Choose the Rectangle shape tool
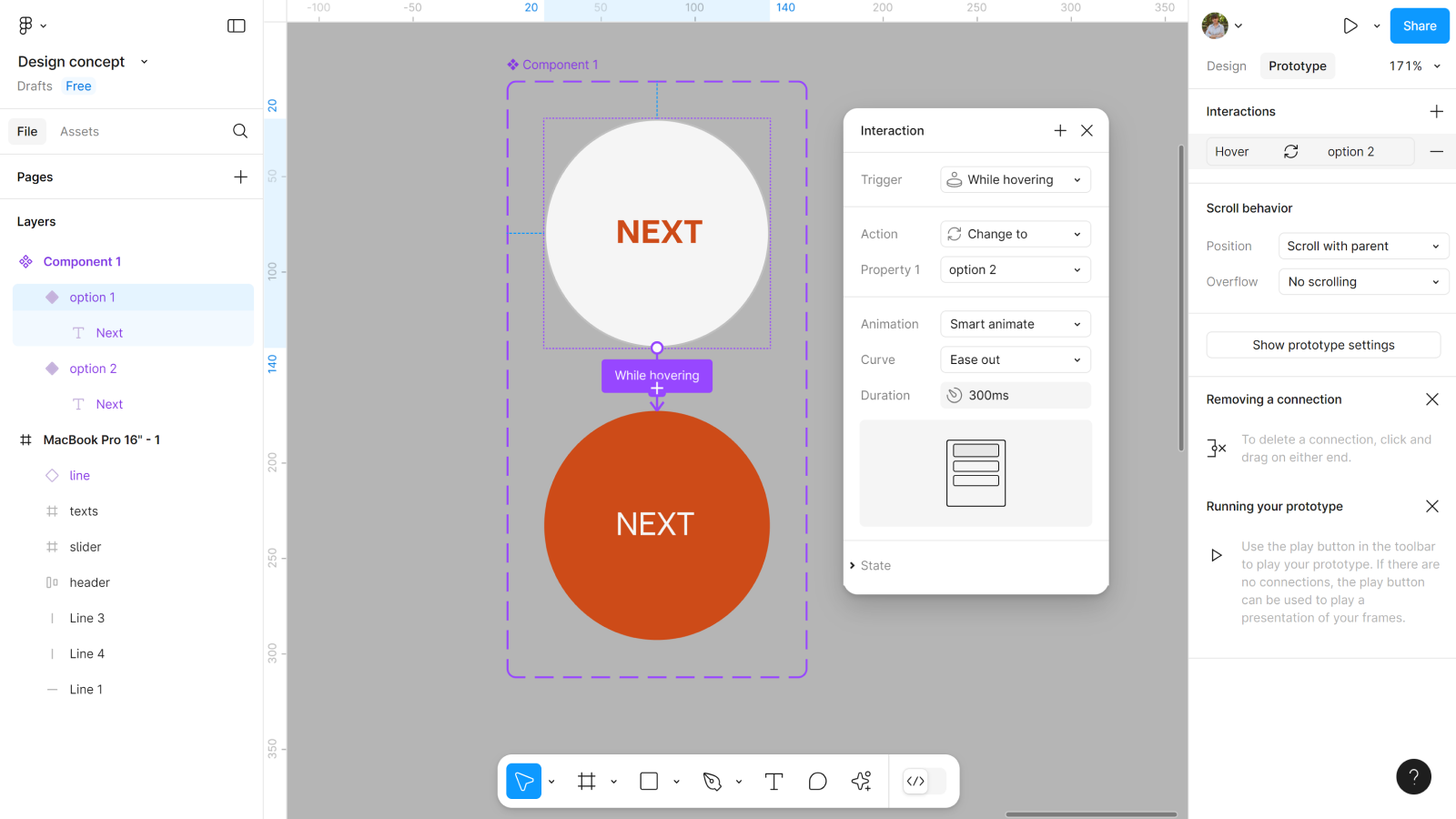Screen dimensions: 1456x819 tap(649, 781)
